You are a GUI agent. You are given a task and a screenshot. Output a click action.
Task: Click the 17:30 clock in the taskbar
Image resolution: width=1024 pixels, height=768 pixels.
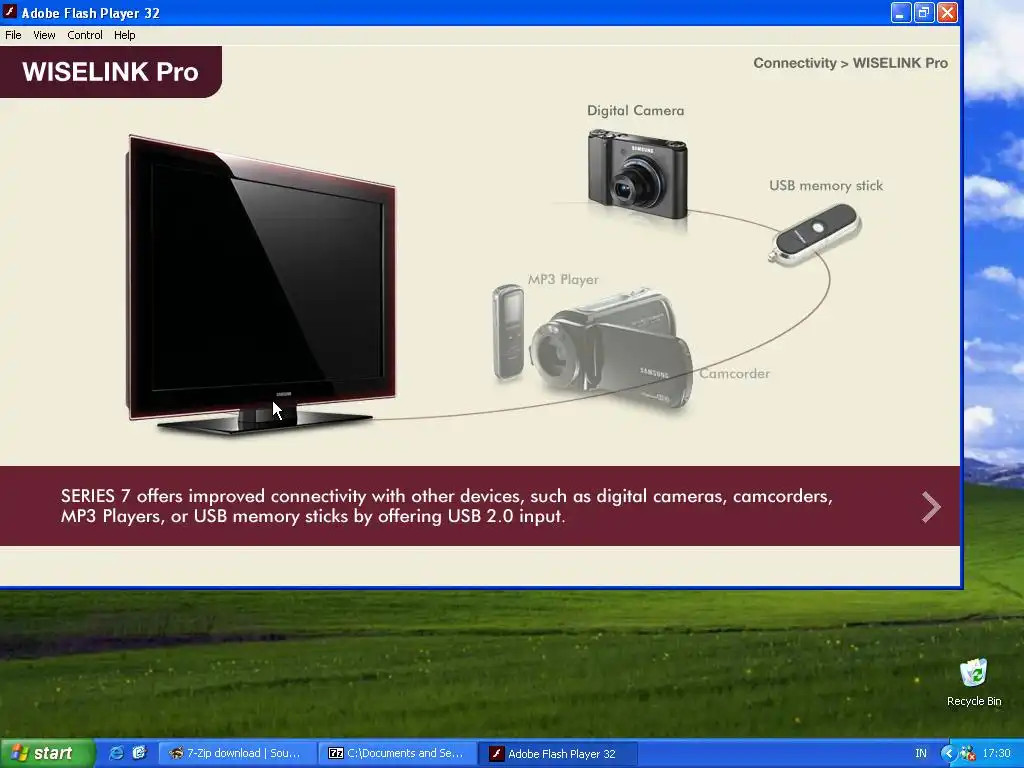(997, 754)
